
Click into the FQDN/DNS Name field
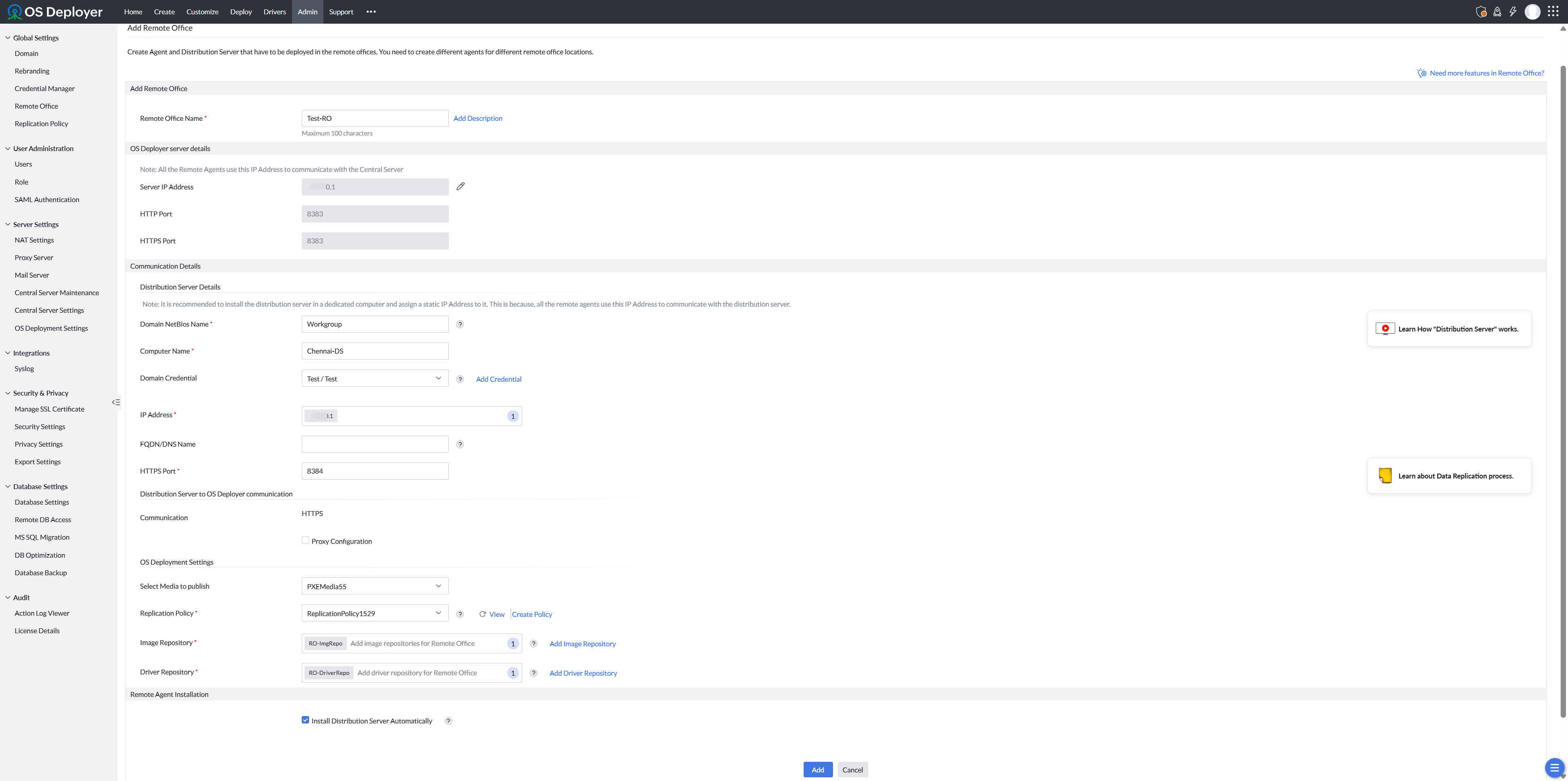point(374,444)
